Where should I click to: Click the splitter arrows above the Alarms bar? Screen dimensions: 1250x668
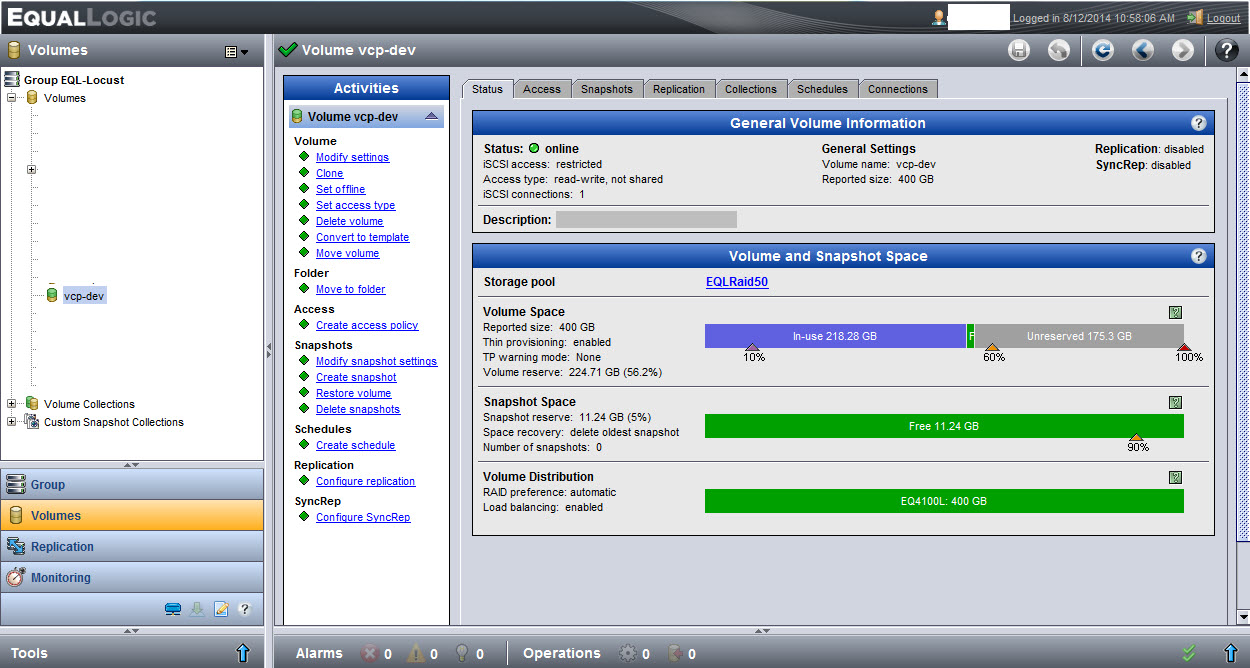(762, 631)
